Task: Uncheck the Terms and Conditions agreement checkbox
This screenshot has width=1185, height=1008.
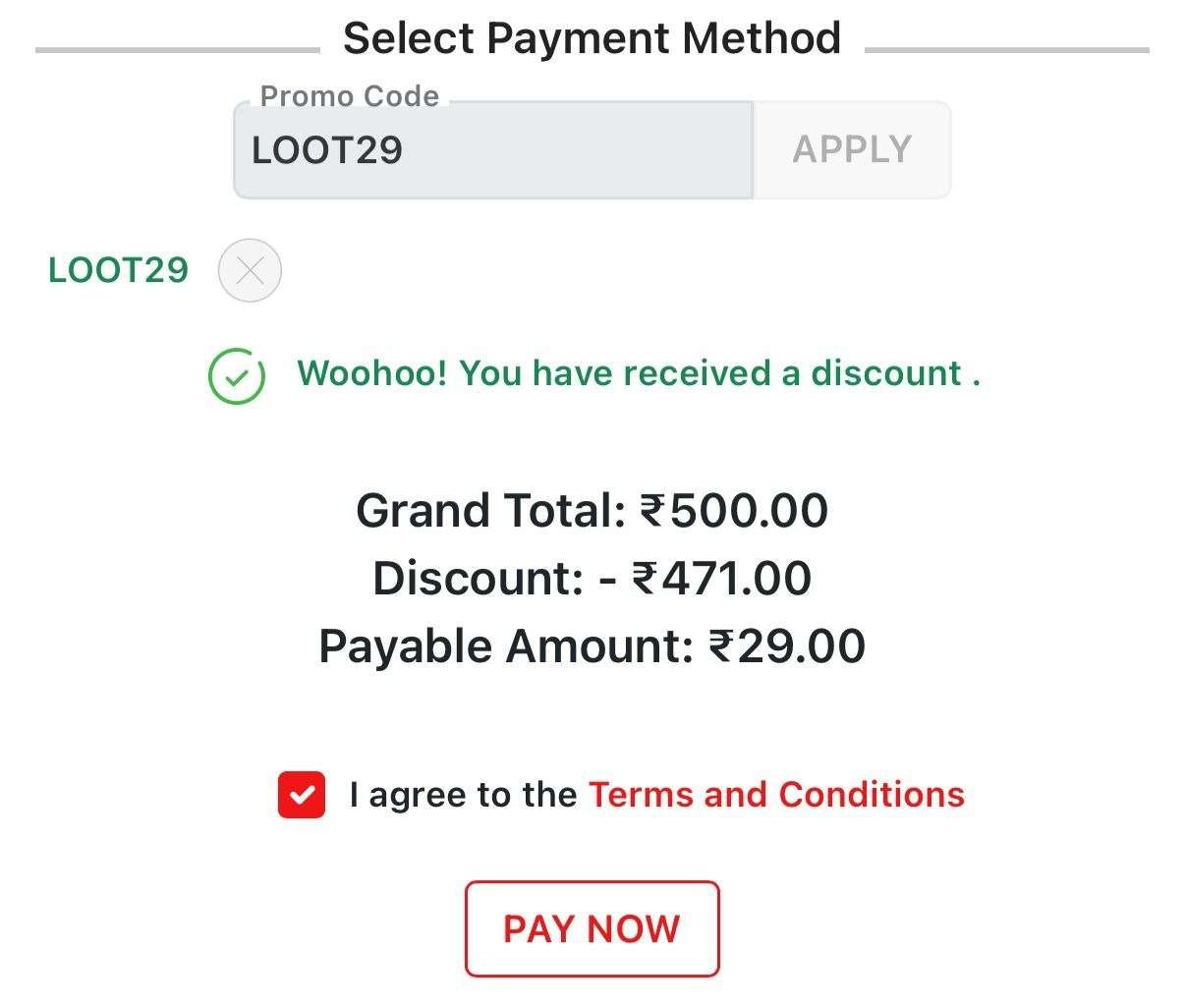Action: click(301, 795)
